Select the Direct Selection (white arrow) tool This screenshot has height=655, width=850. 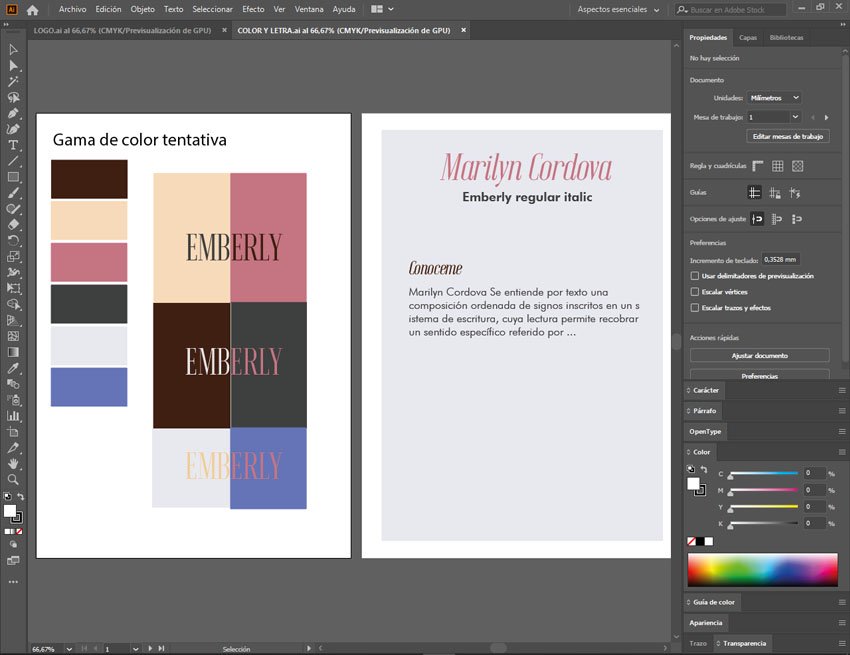pyautogui.click(x=13, y=65)
